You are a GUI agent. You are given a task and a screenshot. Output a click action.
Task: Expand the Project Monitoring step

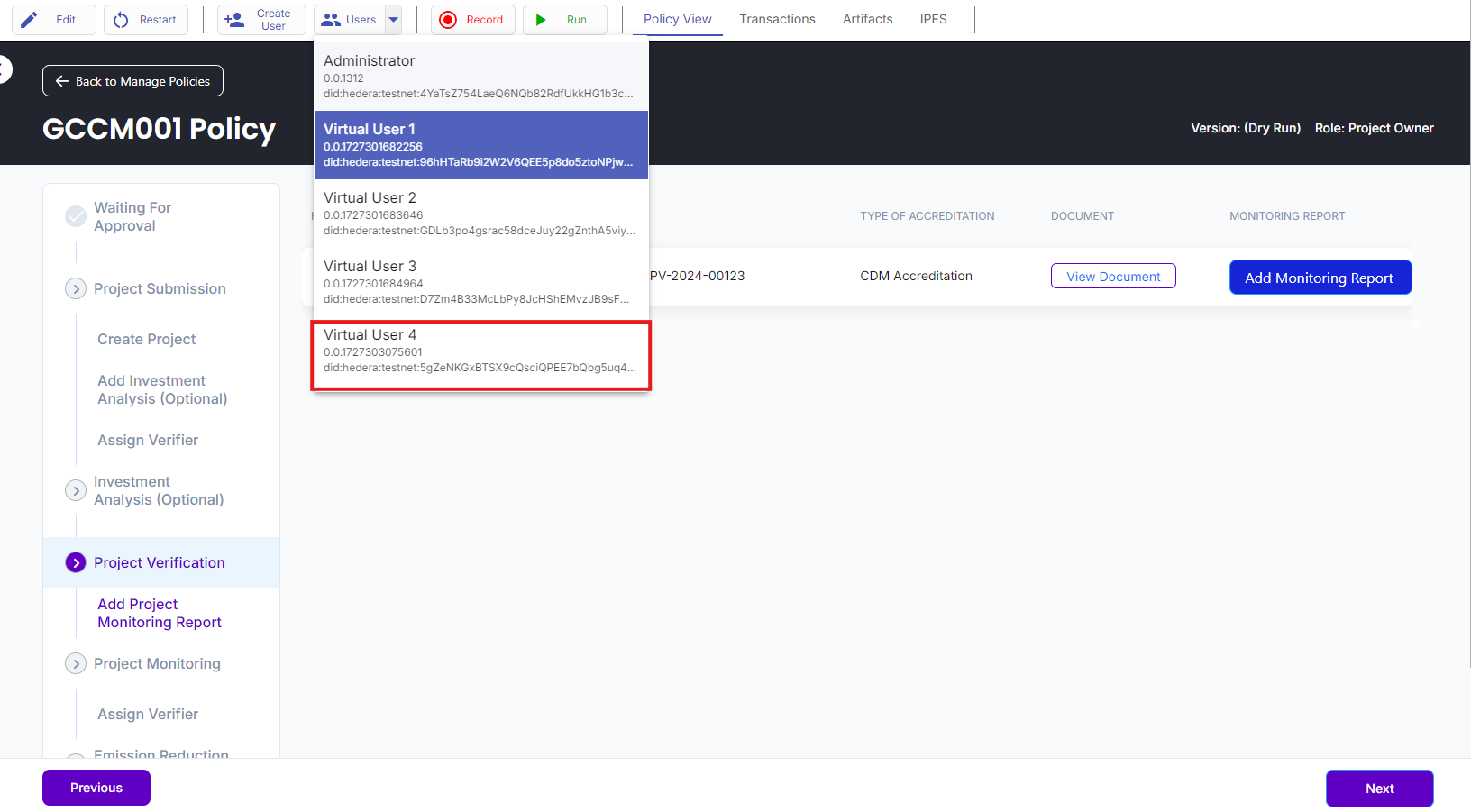click(76, 663)
